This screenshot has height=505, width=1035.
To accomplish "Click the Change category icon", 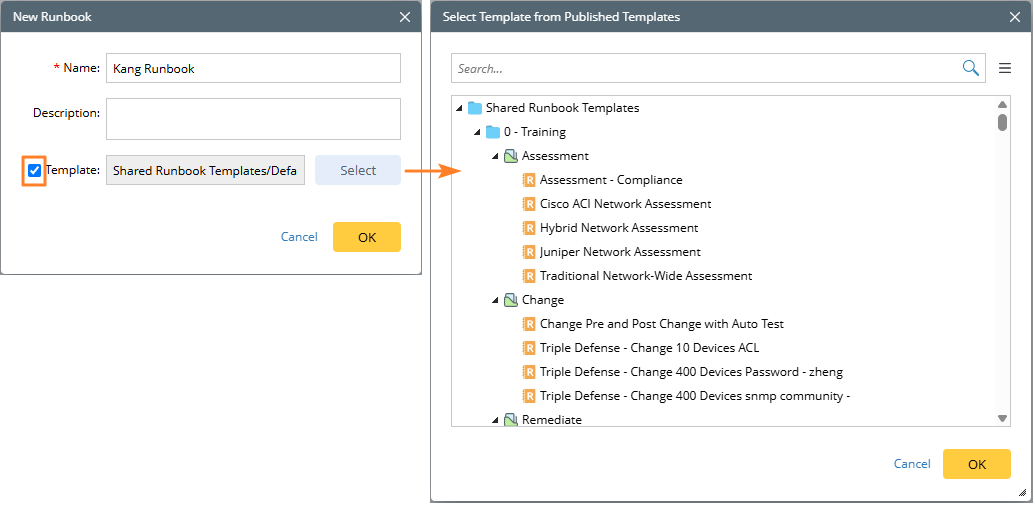I will [x=511, y=300].
